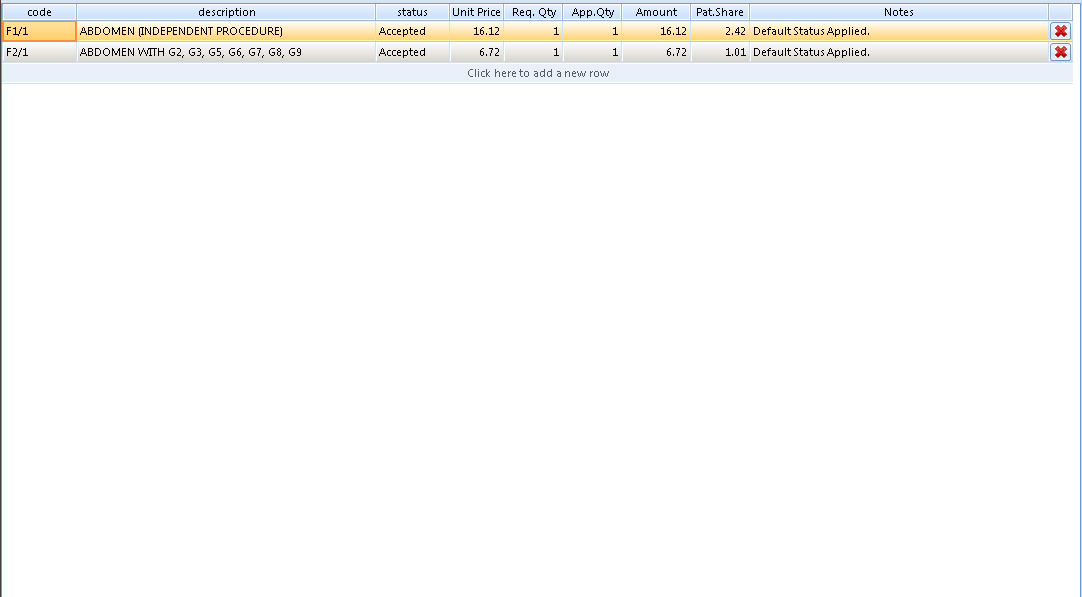This screenshot has height=597, width=1082.
Task: Click Accepted status in F1/1 row
Action: click(x=413, y=31)
